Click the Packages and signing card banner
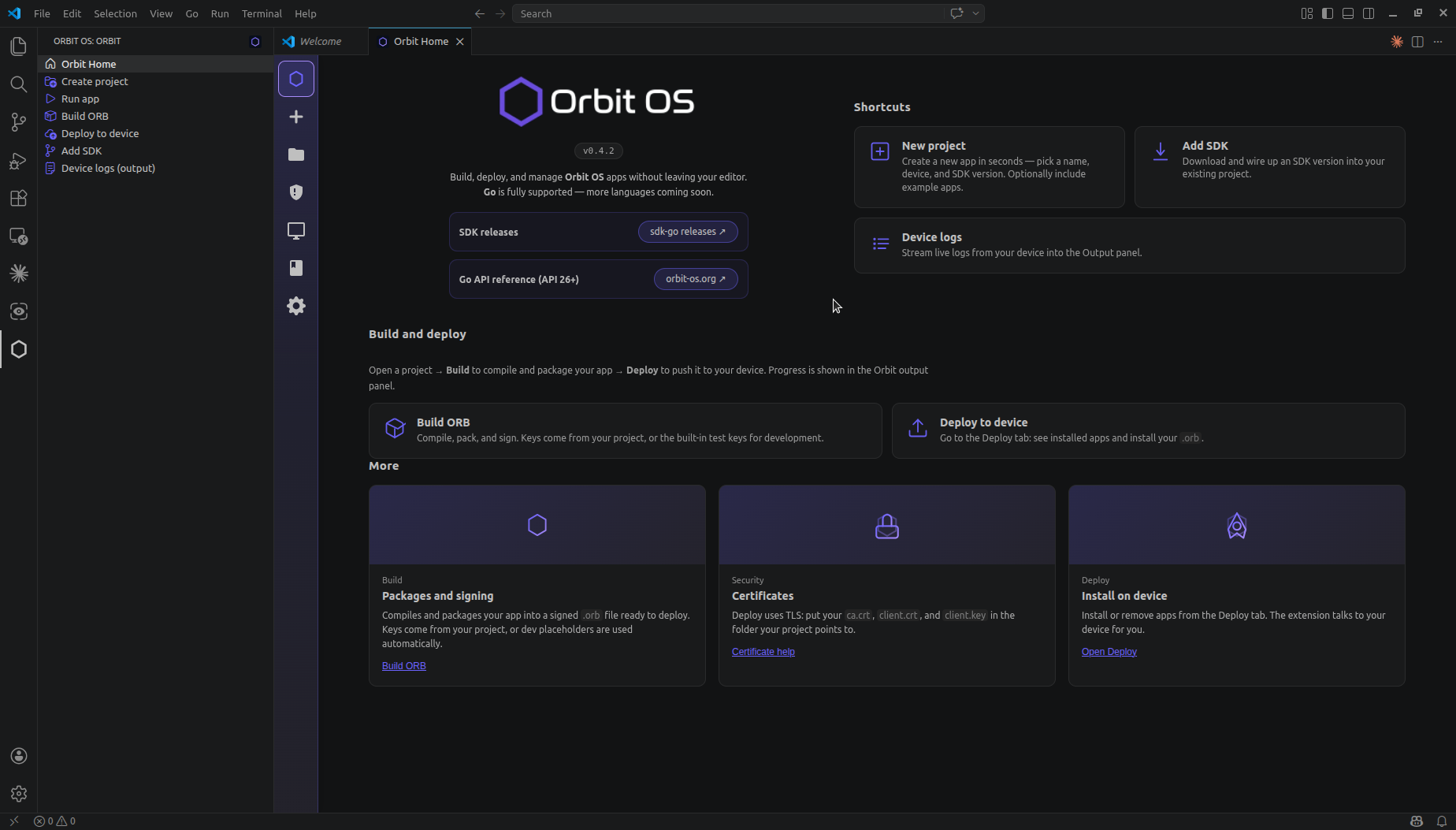This screenshot has width=1456, height=830. (x=537, y=525)
